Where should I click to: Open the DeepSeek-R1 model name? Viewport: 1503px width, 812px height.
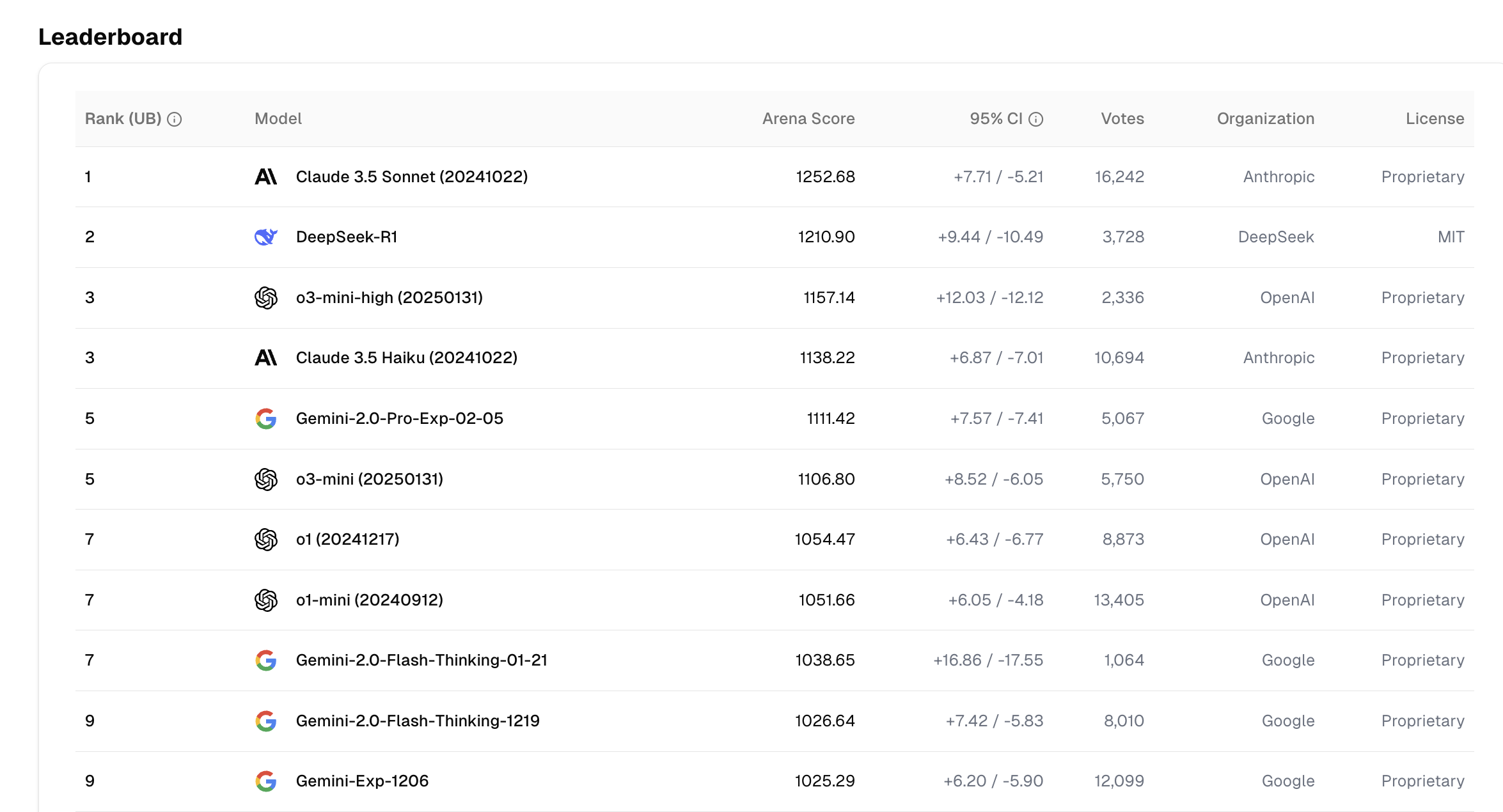click(347, 237)
